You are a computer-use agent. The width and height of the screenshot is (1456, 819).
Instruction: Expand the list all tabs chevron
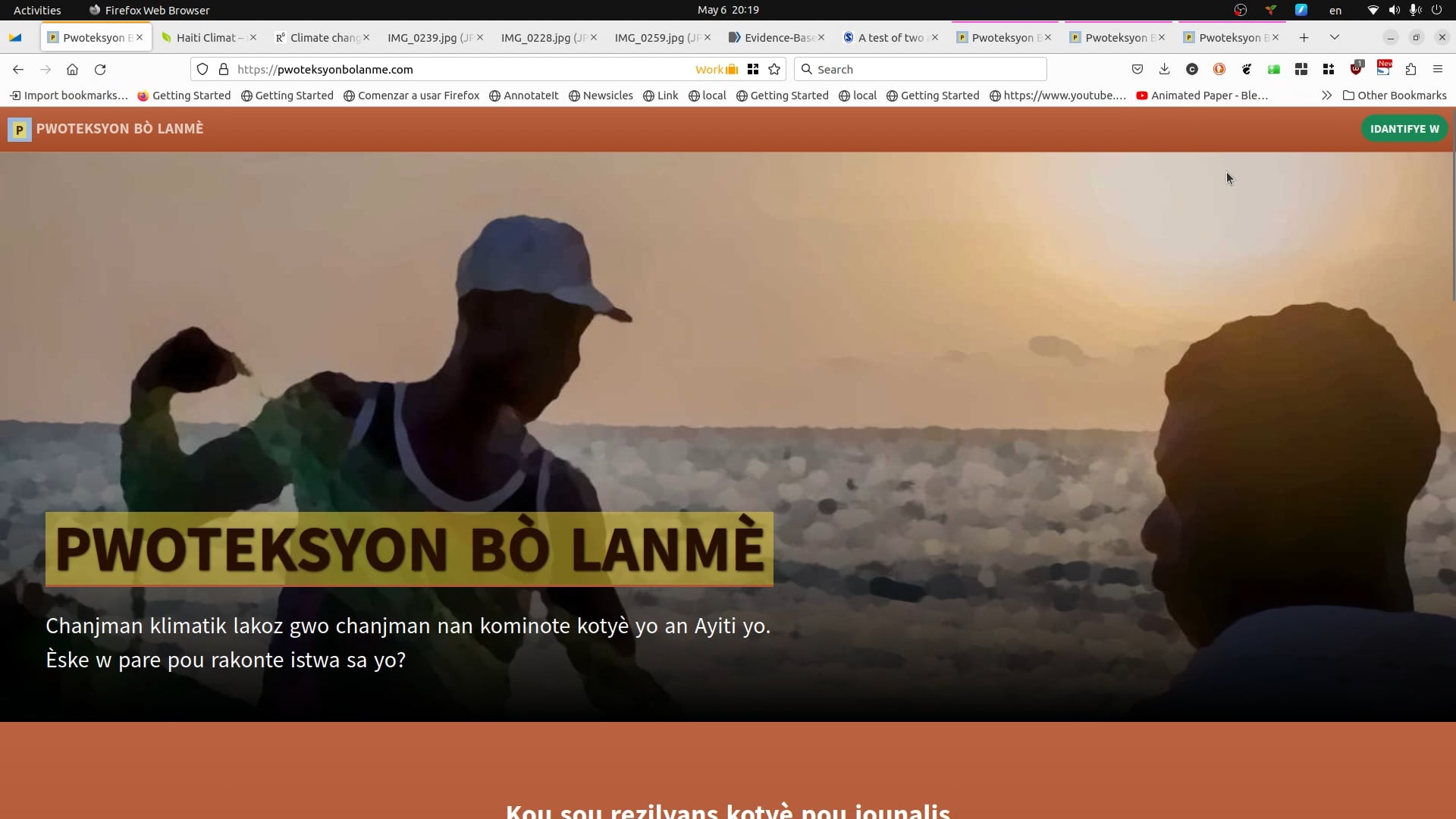[1335, 37]
